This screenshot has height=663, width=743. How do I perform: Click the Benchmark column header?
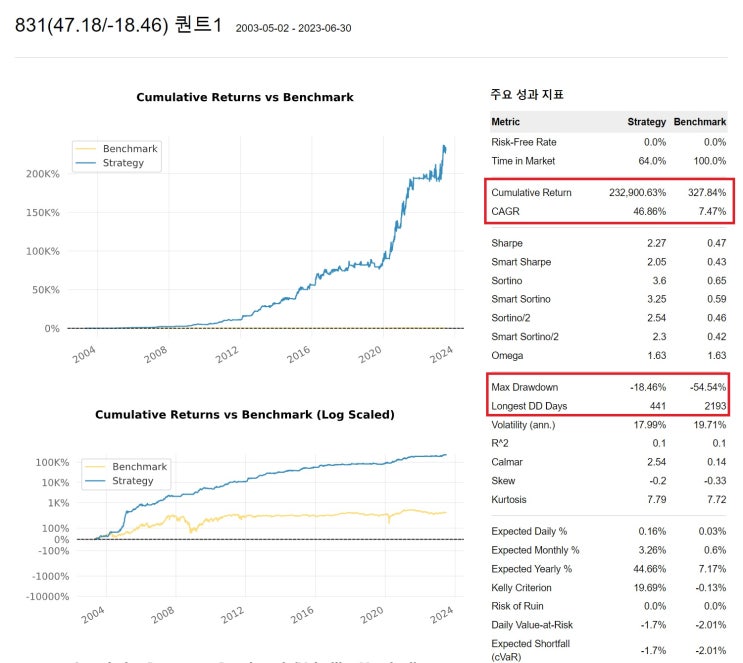click(700, 122)
